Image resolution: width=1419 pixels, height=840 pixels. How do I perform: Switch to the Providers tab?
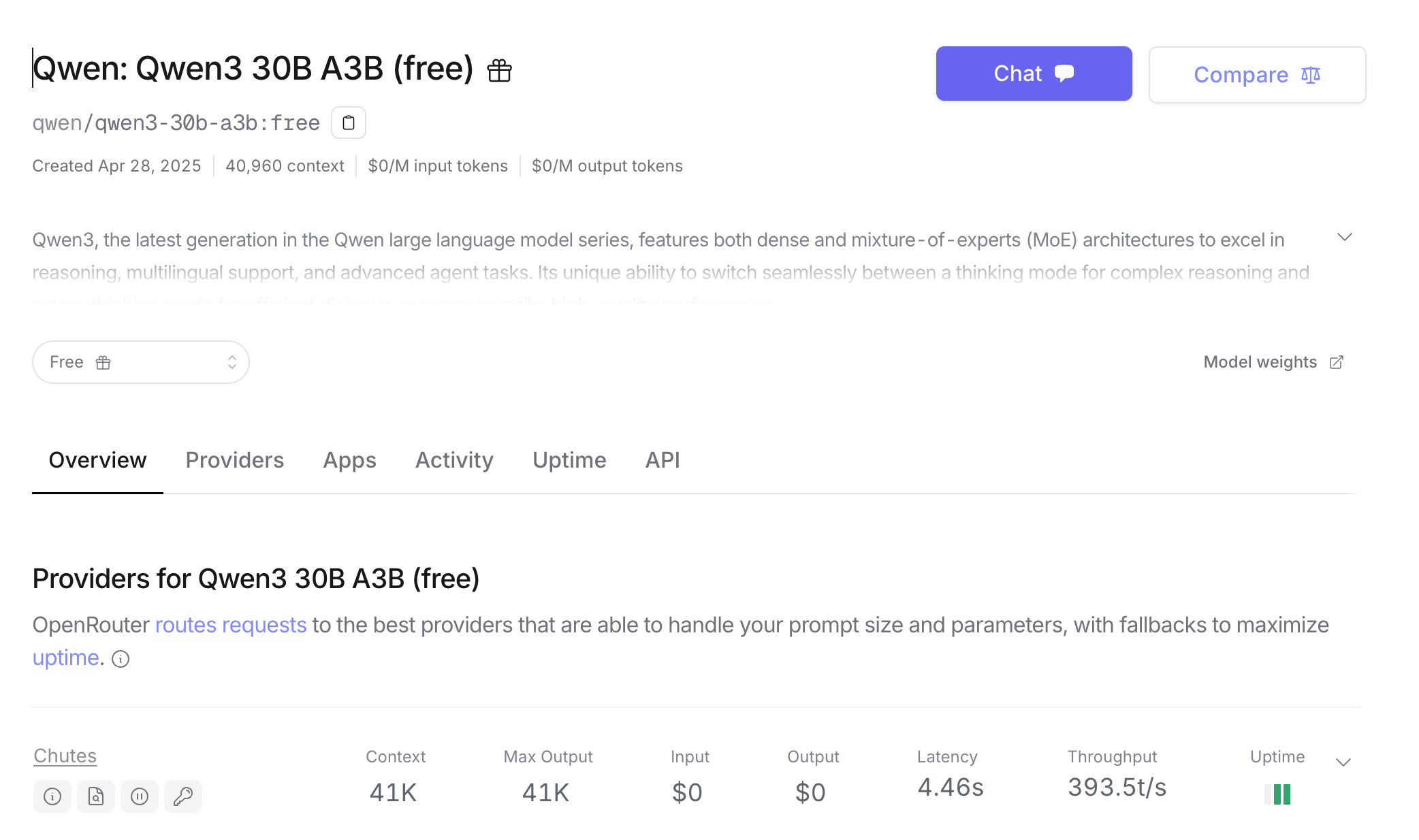[234, 460]
